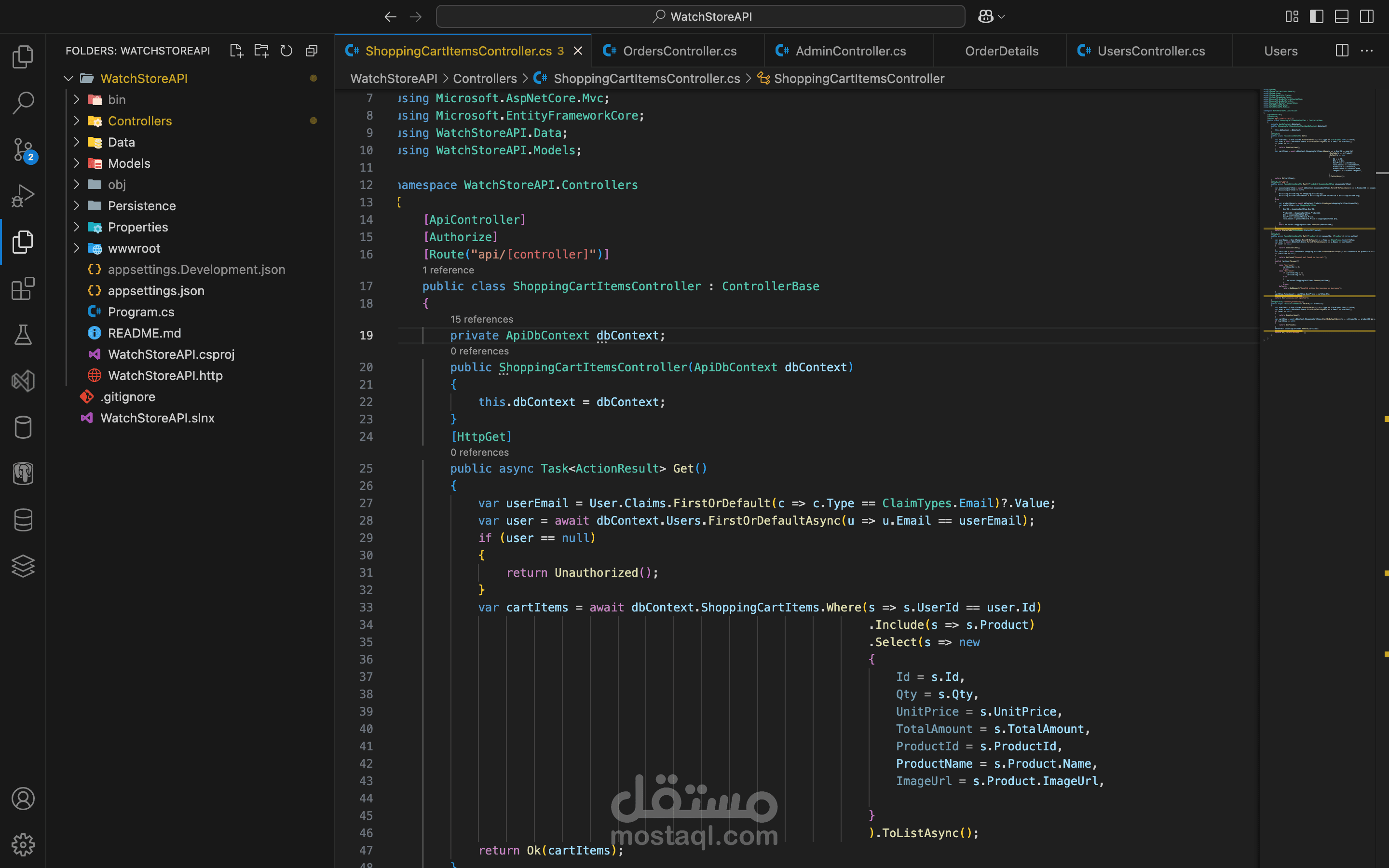The width and height of the screenshot is (1389, 868).
Task: Open the Accounts icon
Action: click(23, 799)
